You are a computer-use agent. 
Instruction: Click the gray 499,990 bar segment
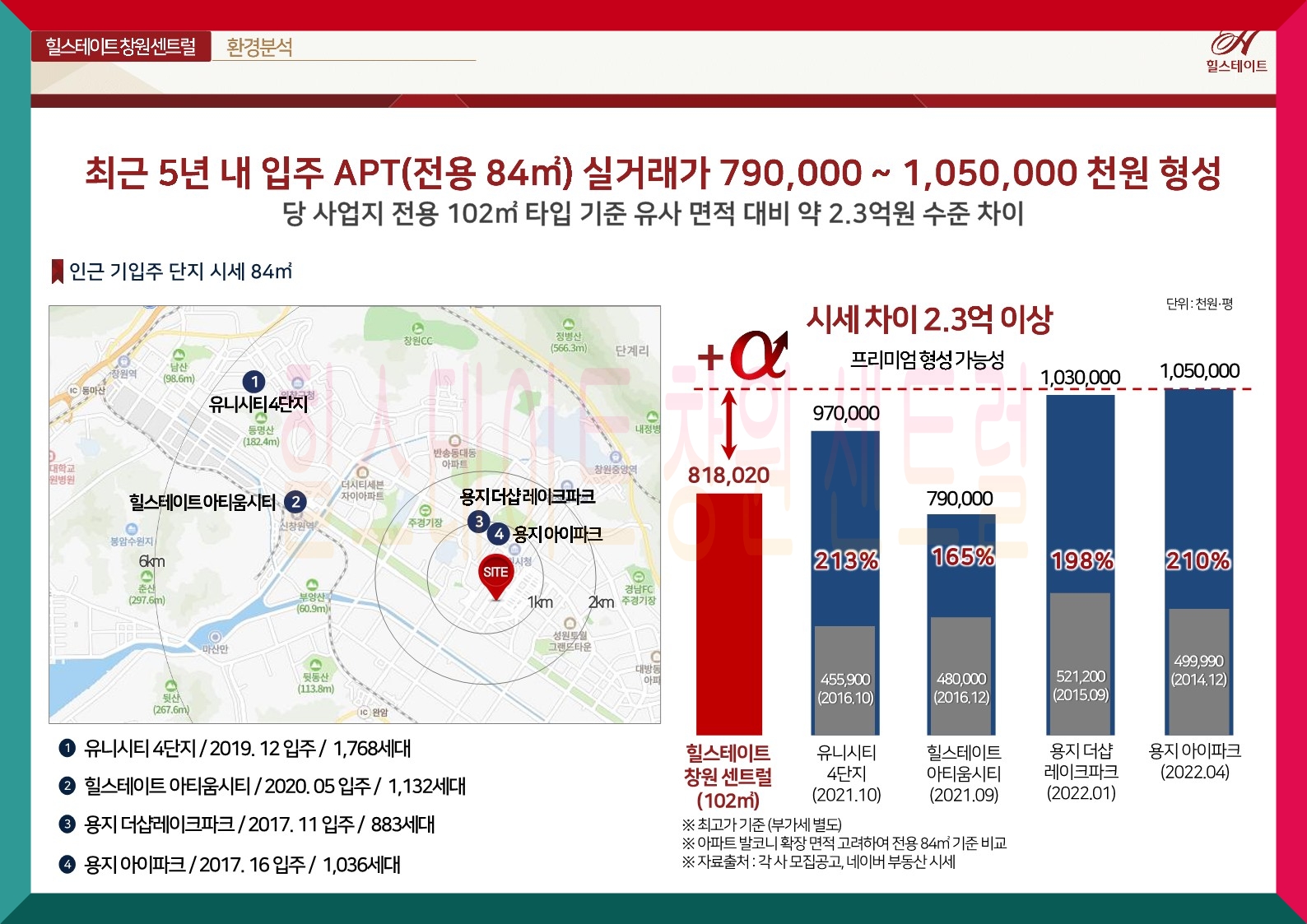1199,671
